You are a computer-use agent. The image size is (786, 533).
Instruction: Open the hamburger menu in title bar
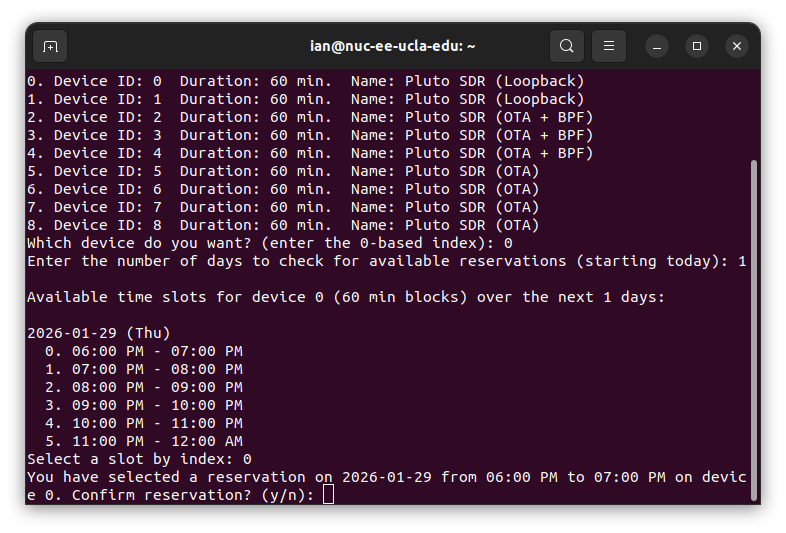pyautogui.click(x=608, y=46)
